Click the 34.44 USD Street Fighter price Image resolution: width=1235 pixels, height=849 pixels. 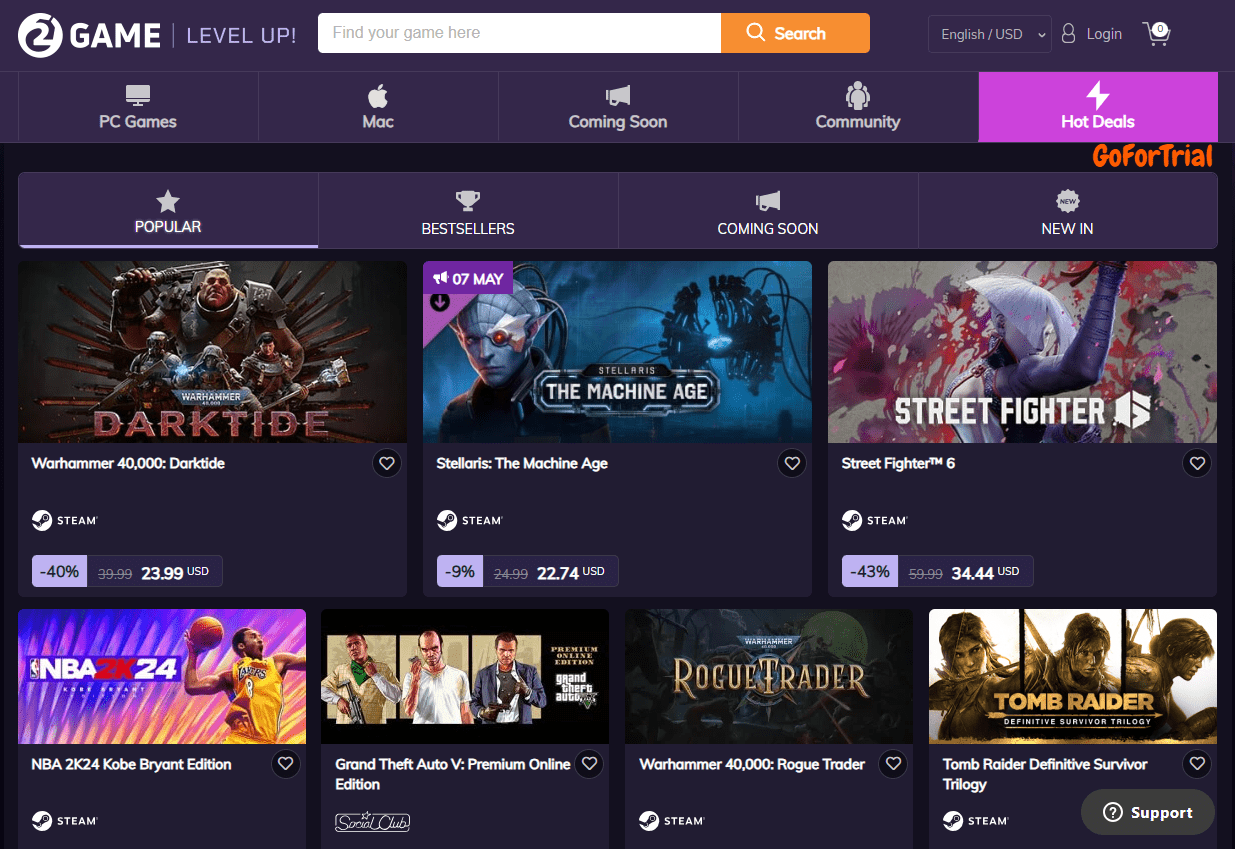point(985,572)
